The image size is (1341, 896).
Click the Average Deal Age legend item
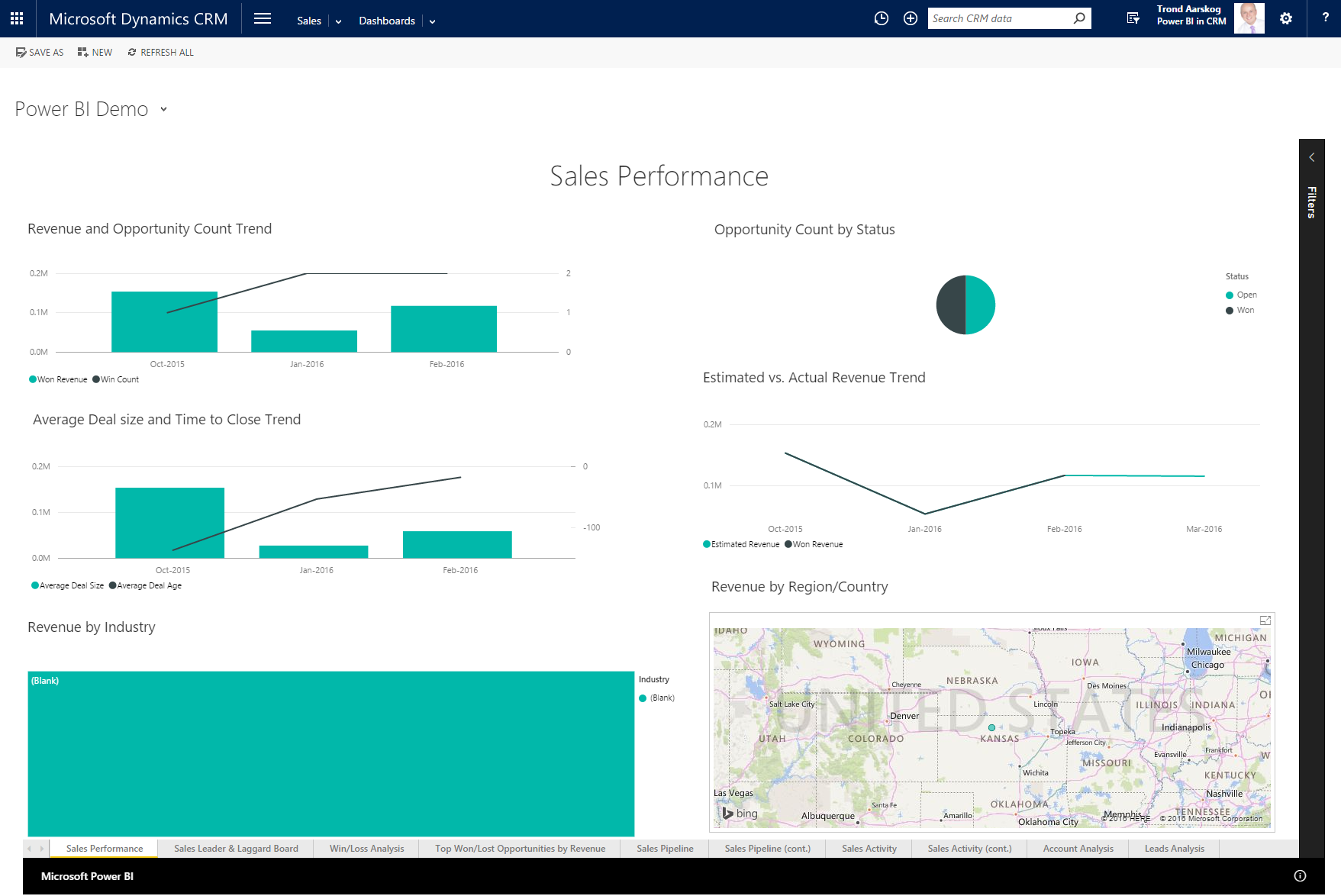coord(145,585)
